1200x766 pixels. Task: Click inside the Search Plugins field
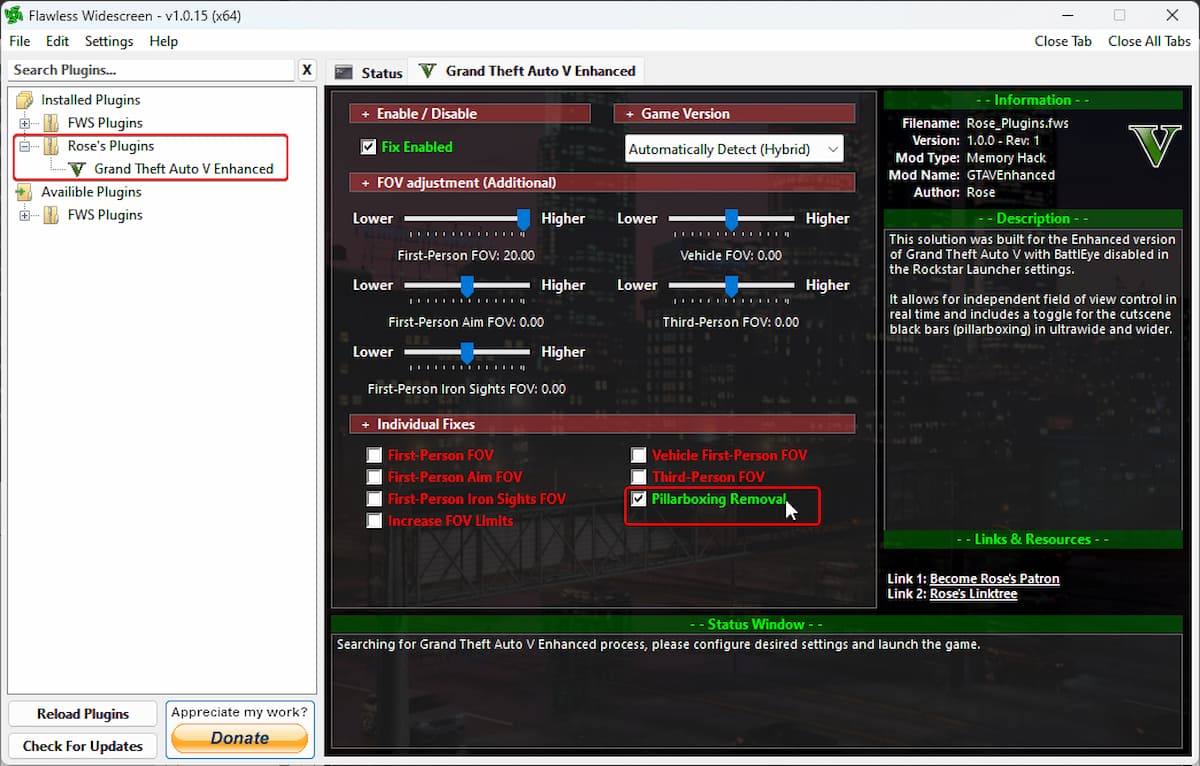point(150,70)
